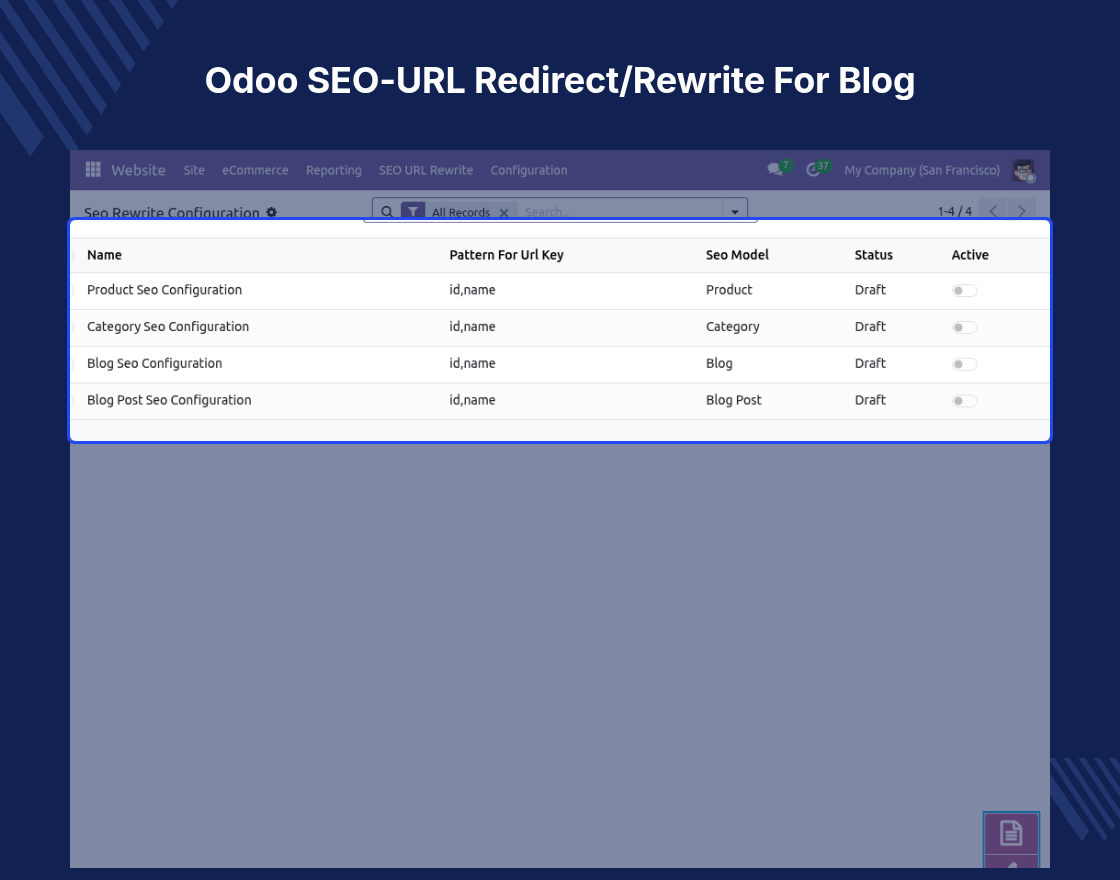Open the Website menu
1120x880 pixels.
click(x=139, y=170)
